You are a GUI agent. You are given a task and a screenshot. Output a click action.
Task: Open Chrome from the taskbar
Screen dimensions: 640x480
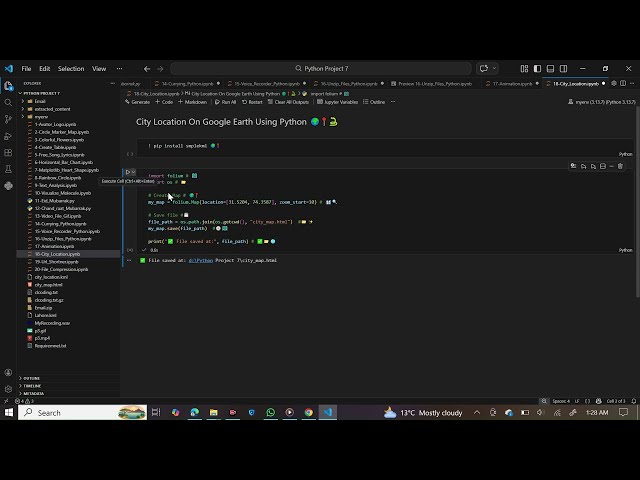[x=309, y=413]
